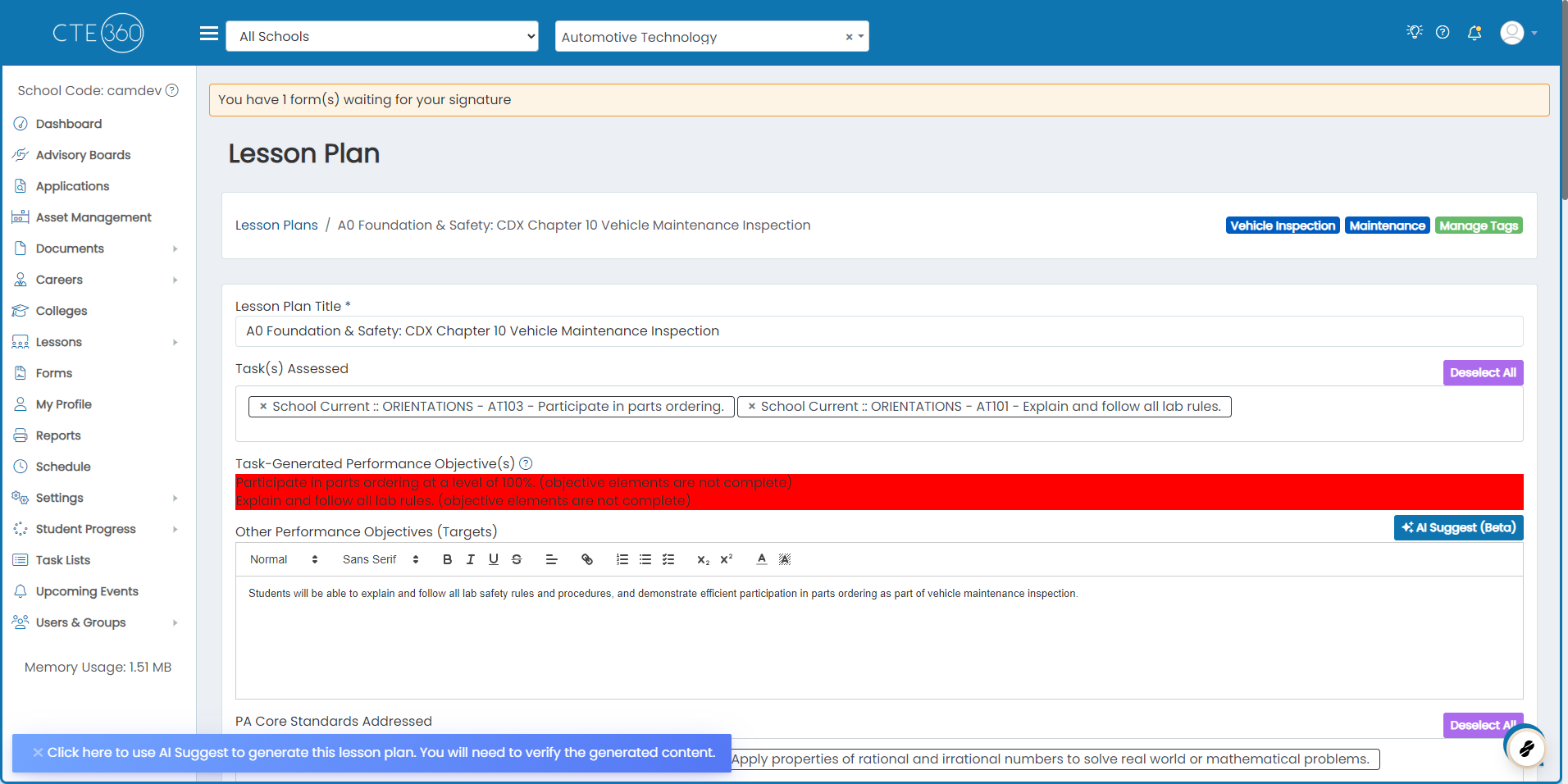1568x784 pixels.
Task: Click Deselect All for PA Core Standards
Action: tap(1483, 725)
